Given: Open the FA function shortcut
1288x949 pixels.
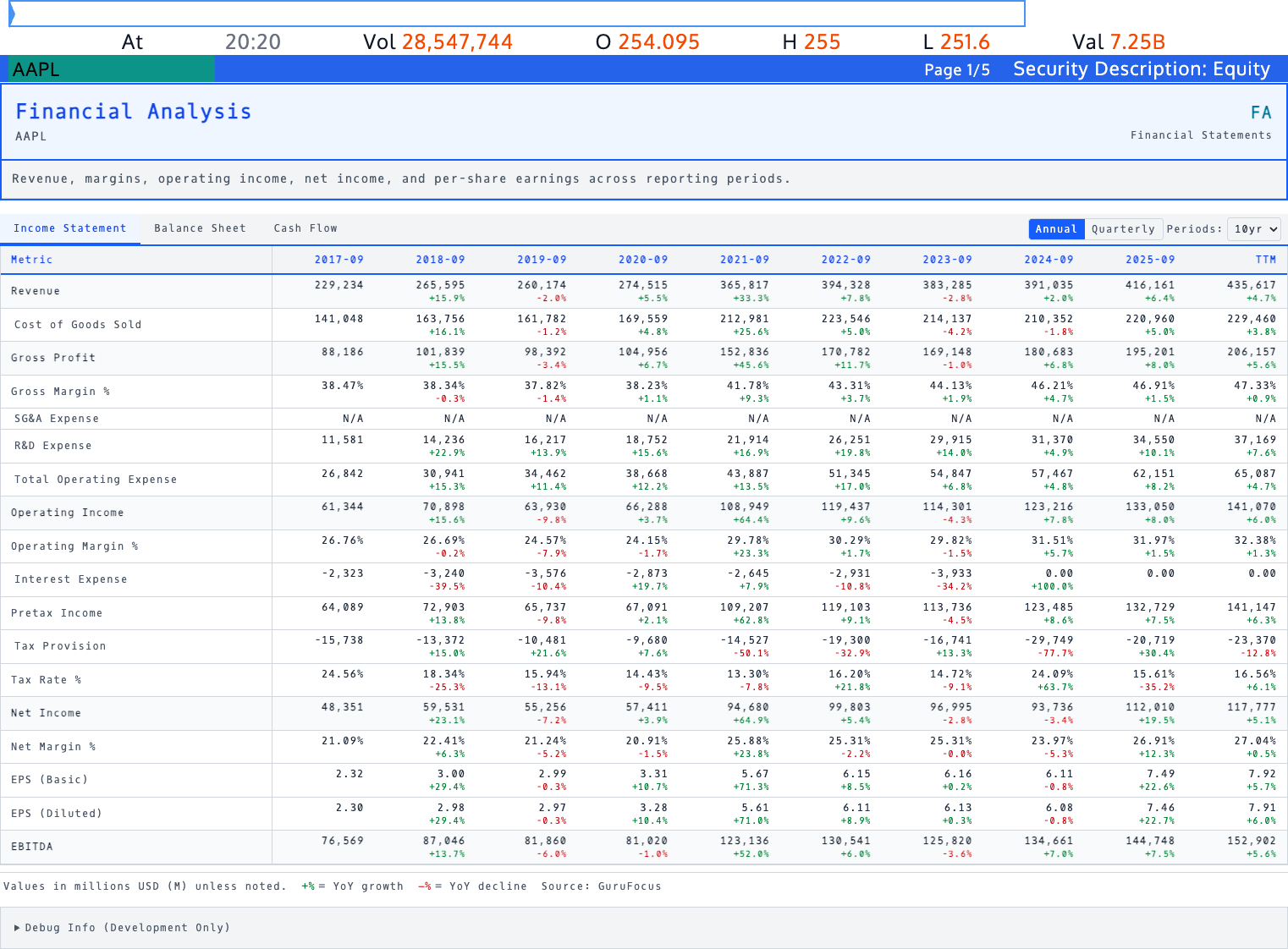Looking at the screenshot, I should point(1261,111).
